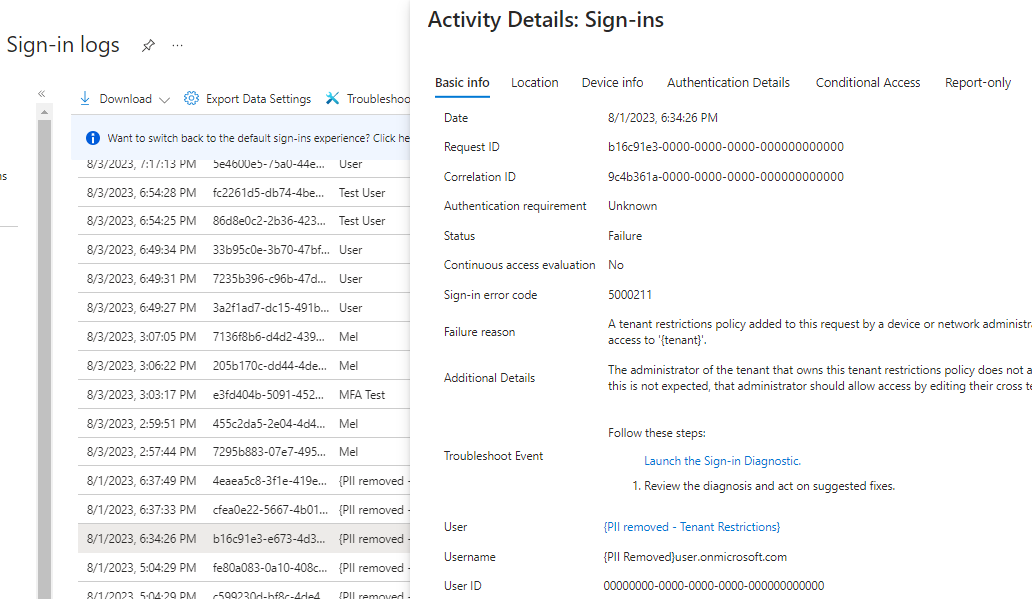
Task: Select the 8/3/2023 6:54:28 PM Test User row
Action: 245,192
